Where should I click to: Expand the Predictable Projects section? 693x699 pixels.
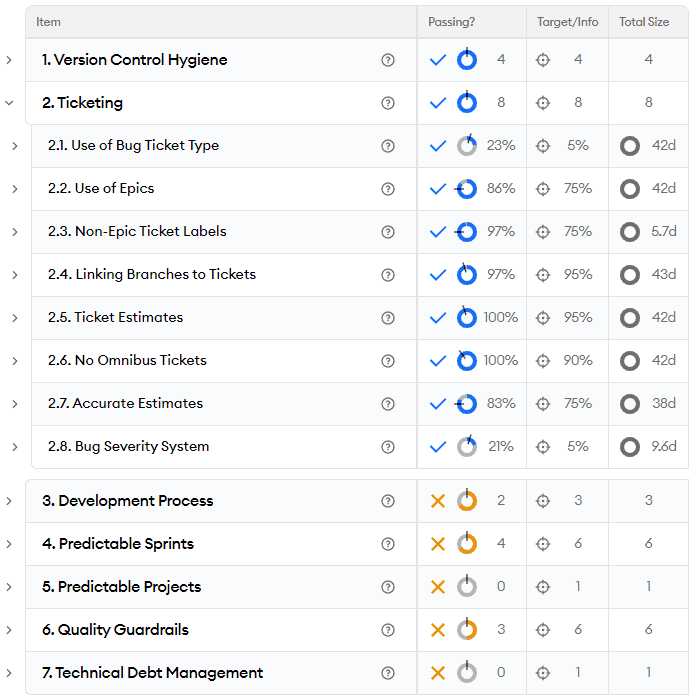coord(9,587)
